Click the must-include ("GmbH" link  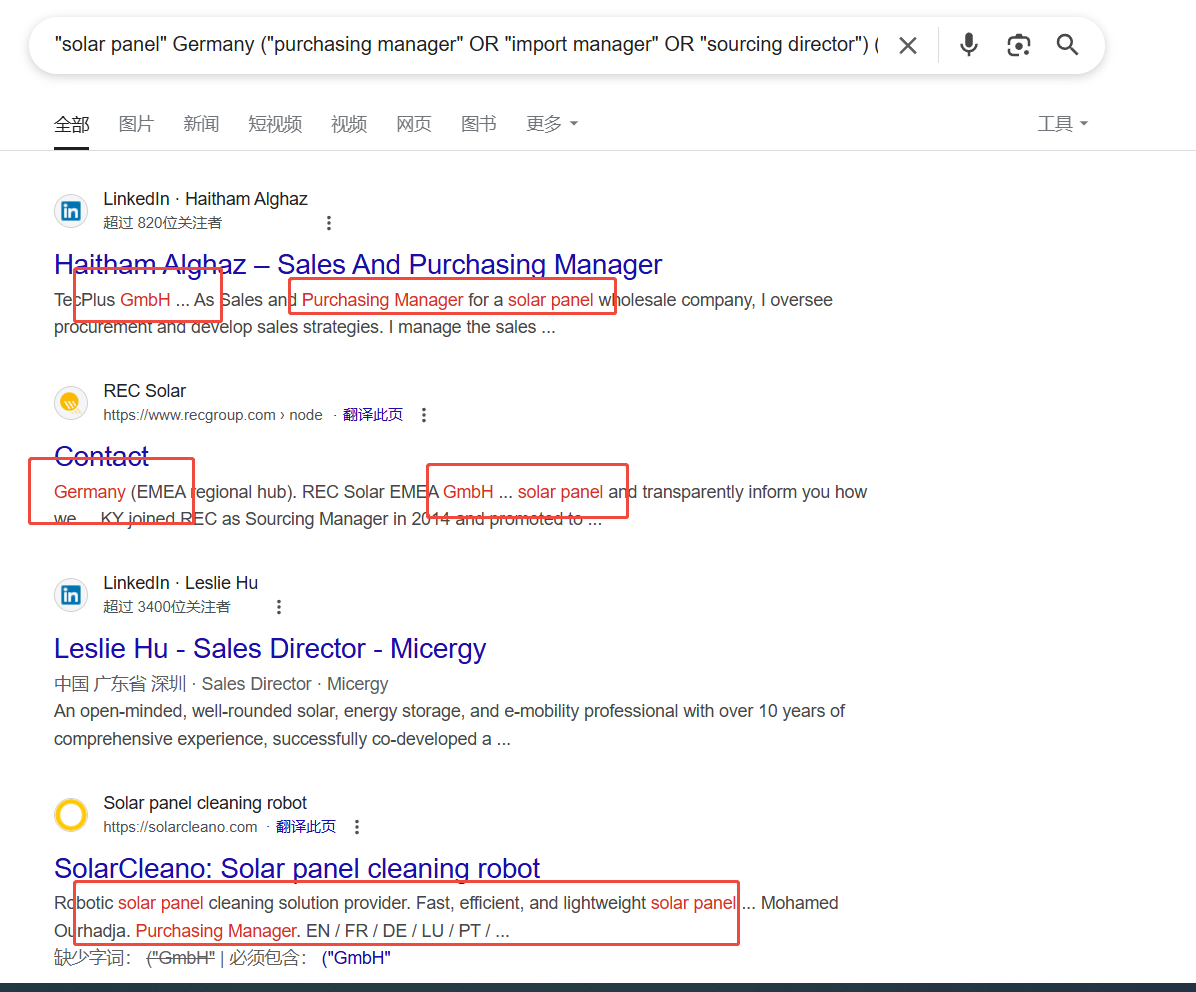(356, 958)
